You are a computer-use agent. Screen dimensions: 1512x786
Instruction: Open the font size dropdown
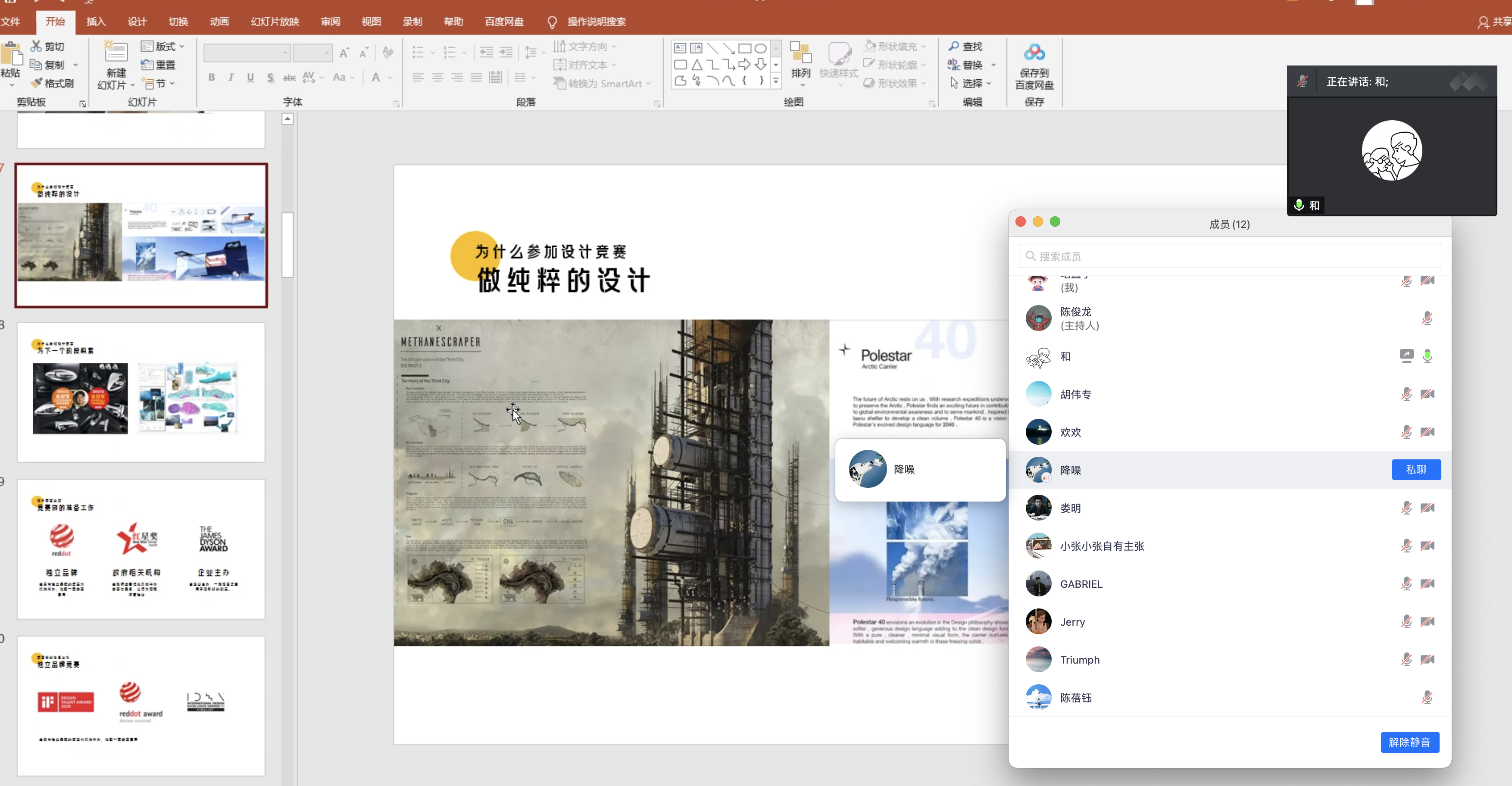pos(326,52)
